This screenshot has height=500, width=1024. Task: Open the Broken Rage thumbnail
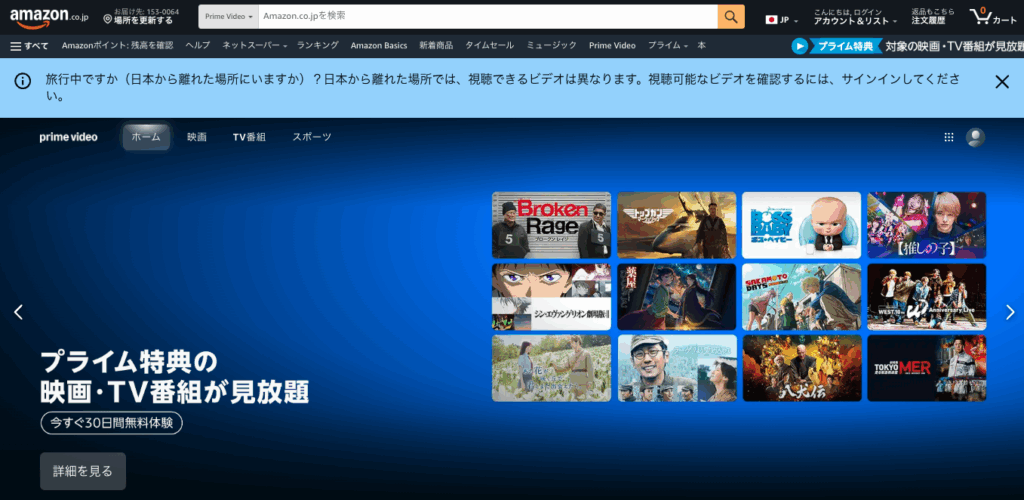[551, 225]
